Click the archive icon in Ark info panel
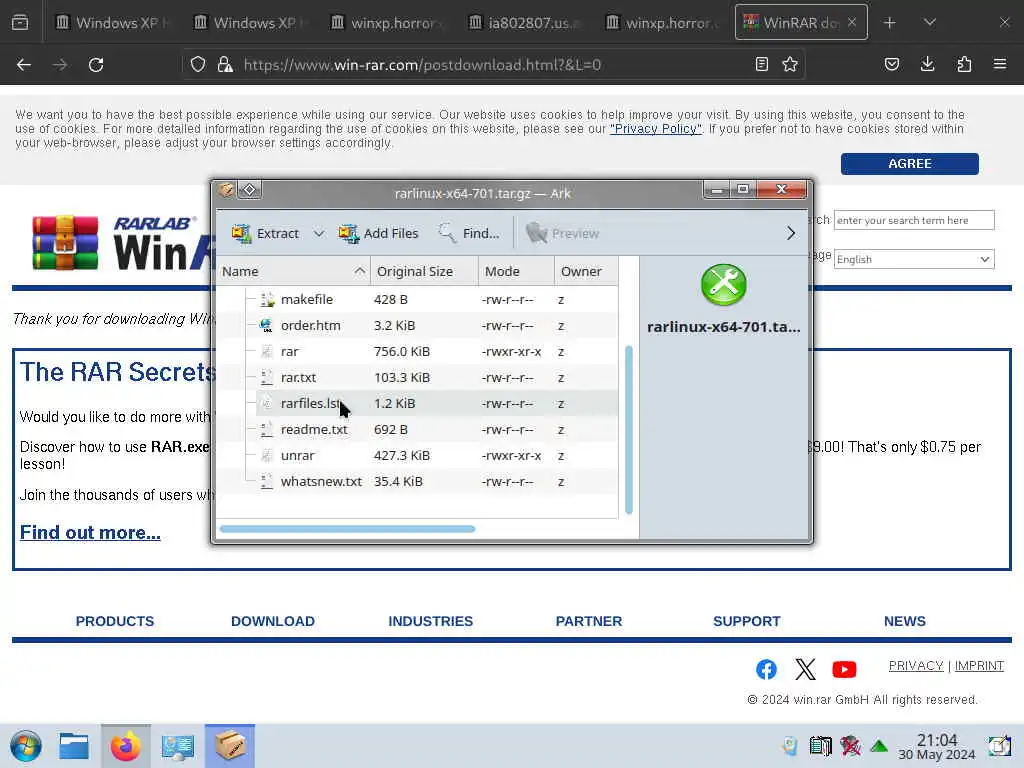This screenshot has width=1024, height=768. tap(724, 285)
